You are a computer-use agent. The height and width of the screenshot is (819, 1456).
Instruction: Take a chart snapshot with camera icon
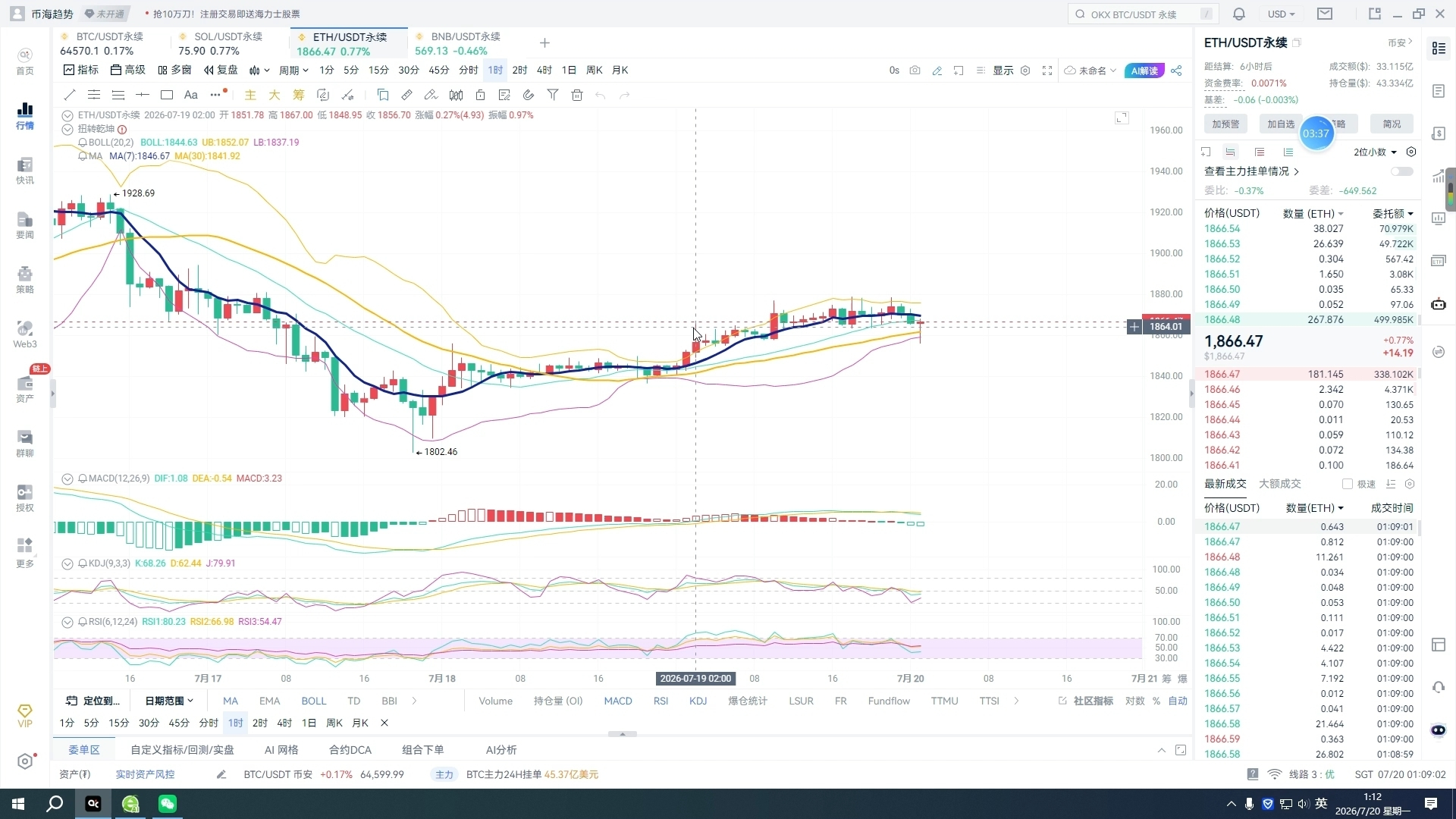coord(915,71)
